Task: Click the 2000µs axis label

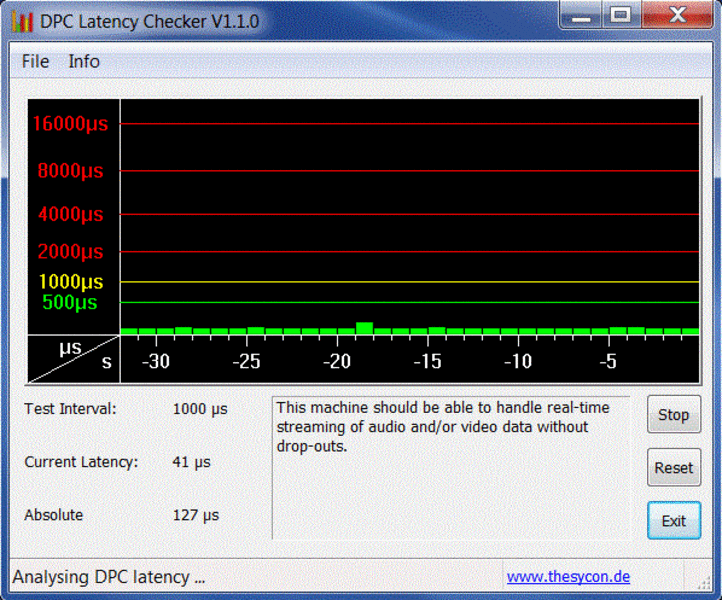Action: 70,251
